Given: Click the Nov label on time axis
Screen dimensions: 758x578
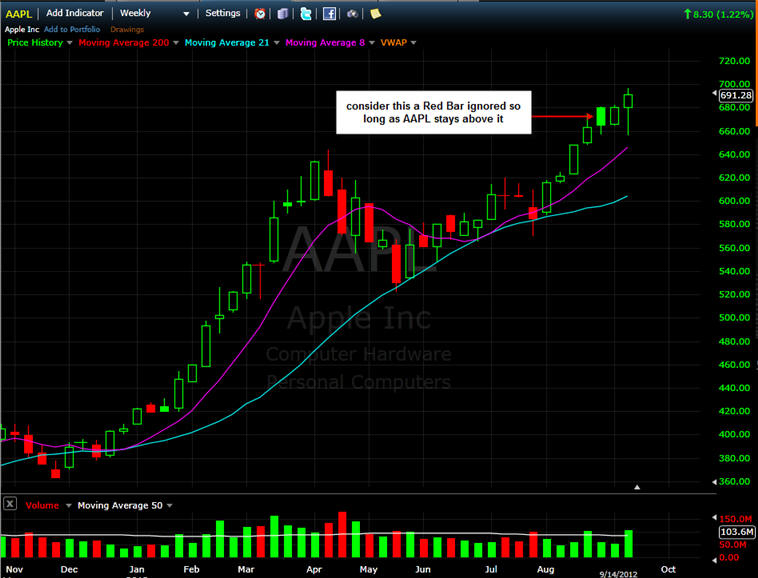Looking at the screenshot, I should (x=15, y=569).
